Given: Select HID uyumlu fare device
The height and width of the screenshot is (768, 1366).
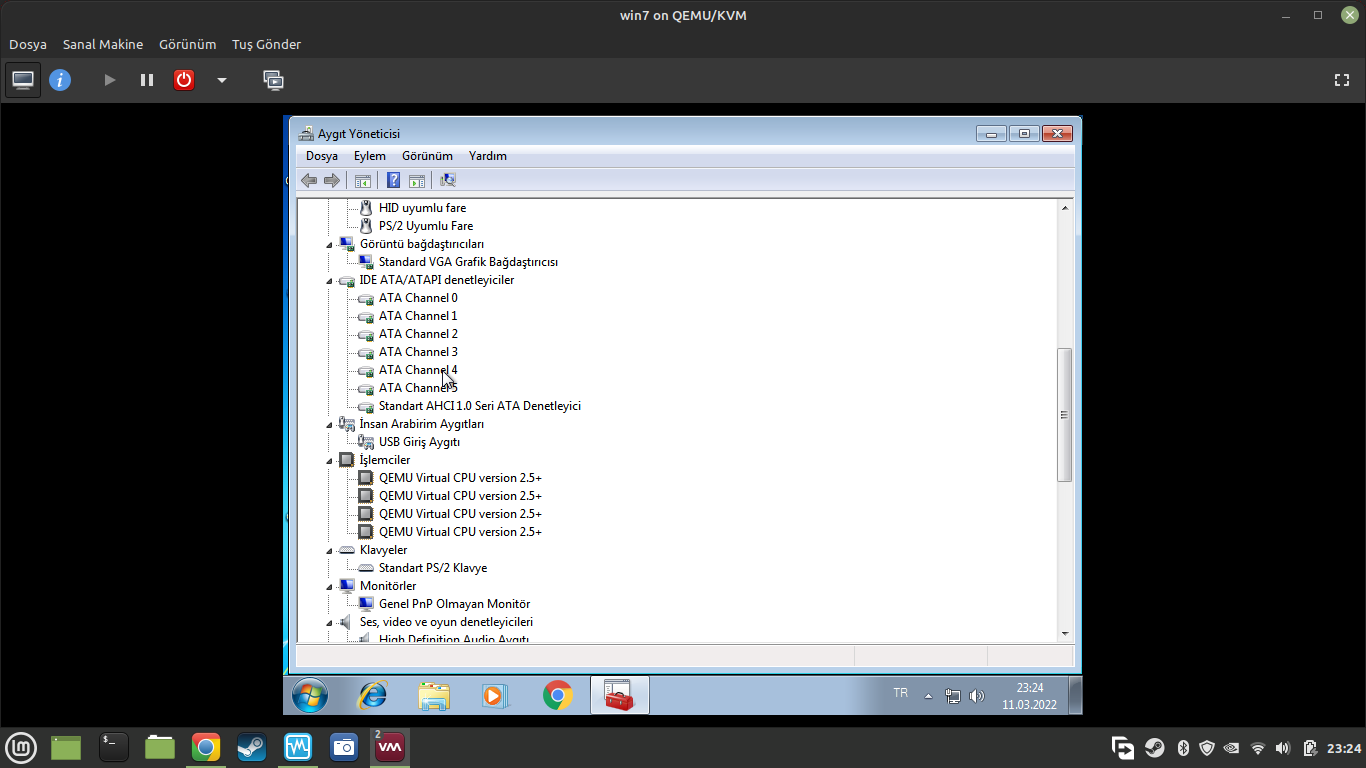Looking at the screenshot, I should pos(422,208).
